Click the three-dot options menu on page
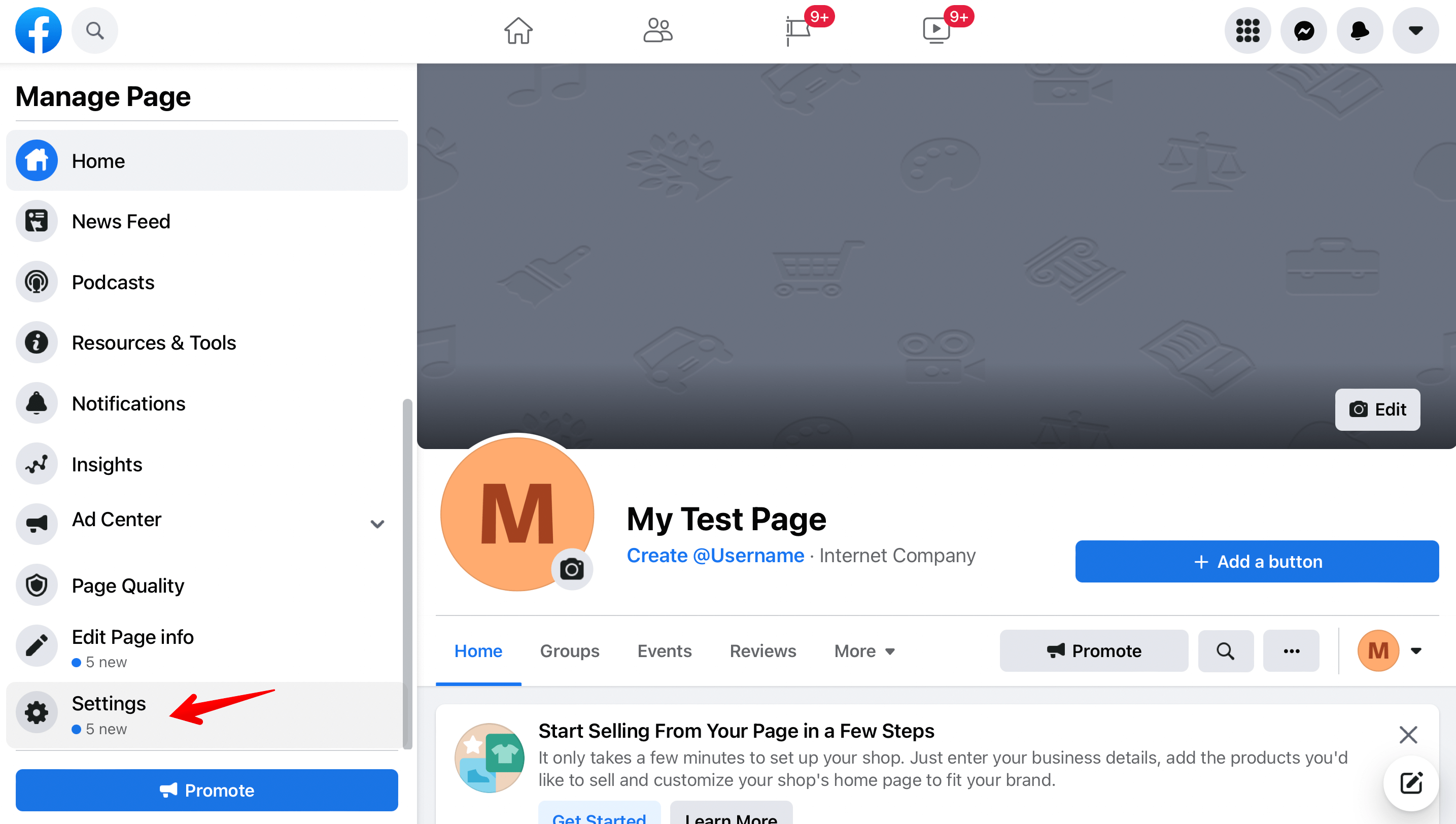1456x824 pixels. pos(1290,650)
